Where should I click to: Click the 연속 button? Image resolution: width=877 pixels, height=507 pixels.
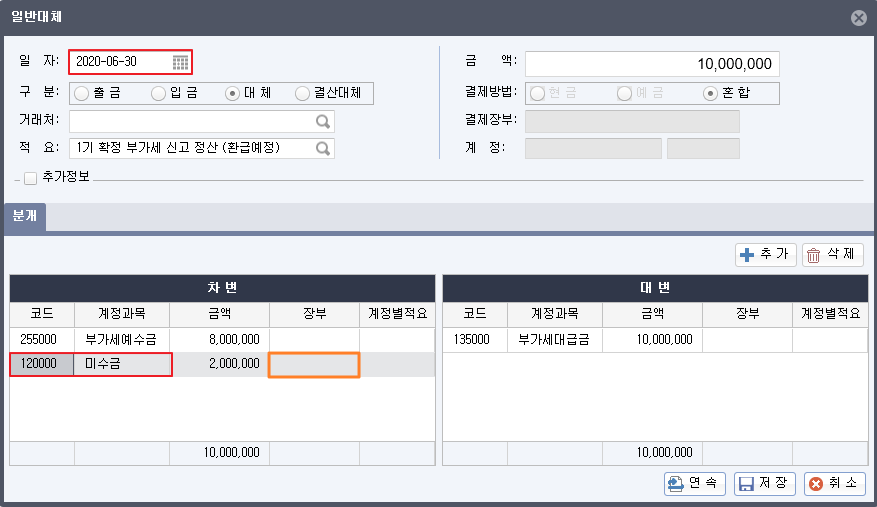[695, 483]
